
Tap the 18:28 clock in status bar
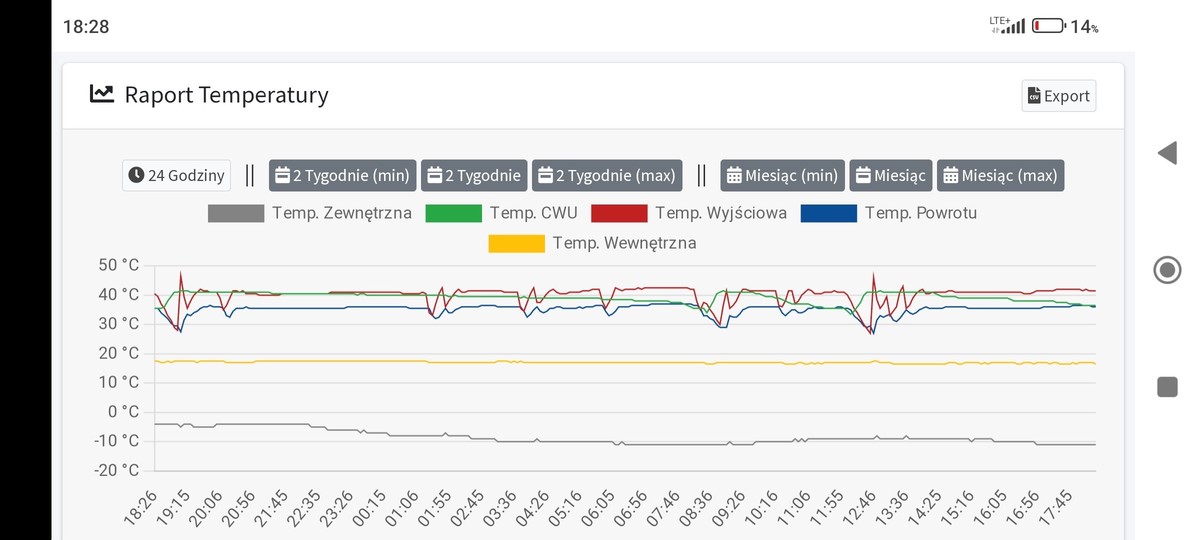[86, 27]
